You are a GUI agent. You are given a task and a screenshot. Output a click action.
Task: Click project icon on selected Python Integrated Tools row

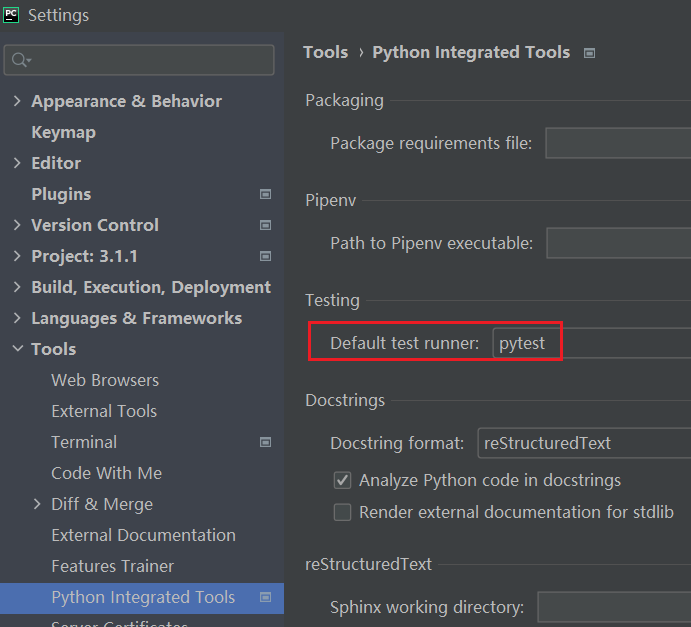tap(265, 597)
